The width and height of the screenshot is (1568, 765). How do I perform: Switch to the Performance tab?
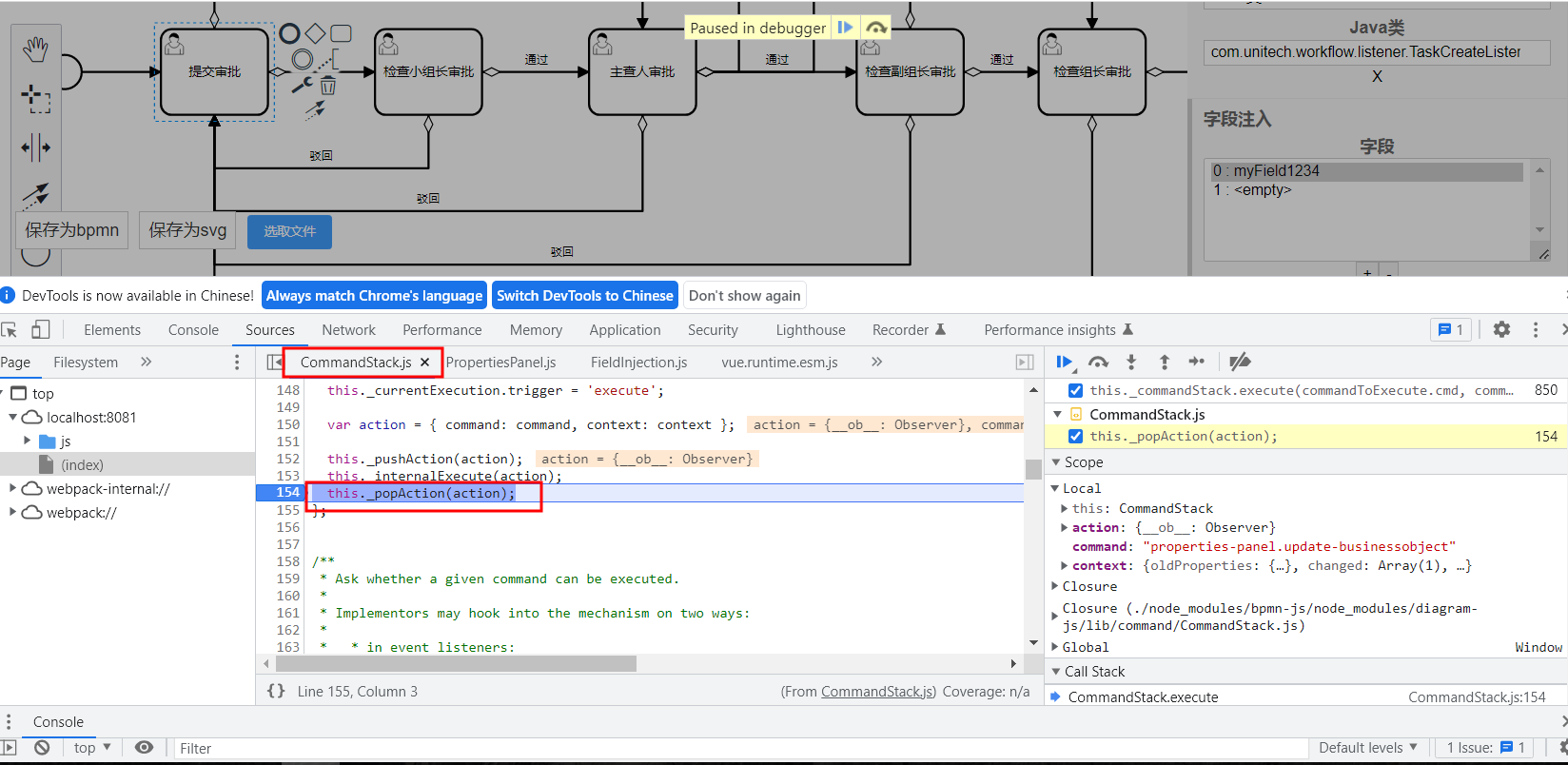click(441, 329)
